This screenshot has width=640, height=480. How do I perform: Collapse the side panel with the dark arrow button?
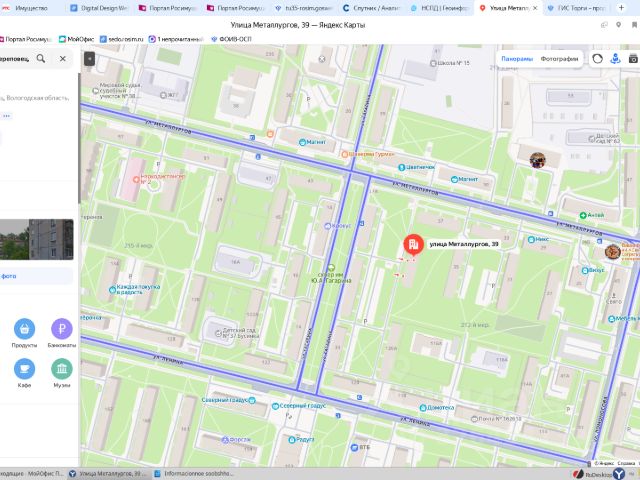89,59
